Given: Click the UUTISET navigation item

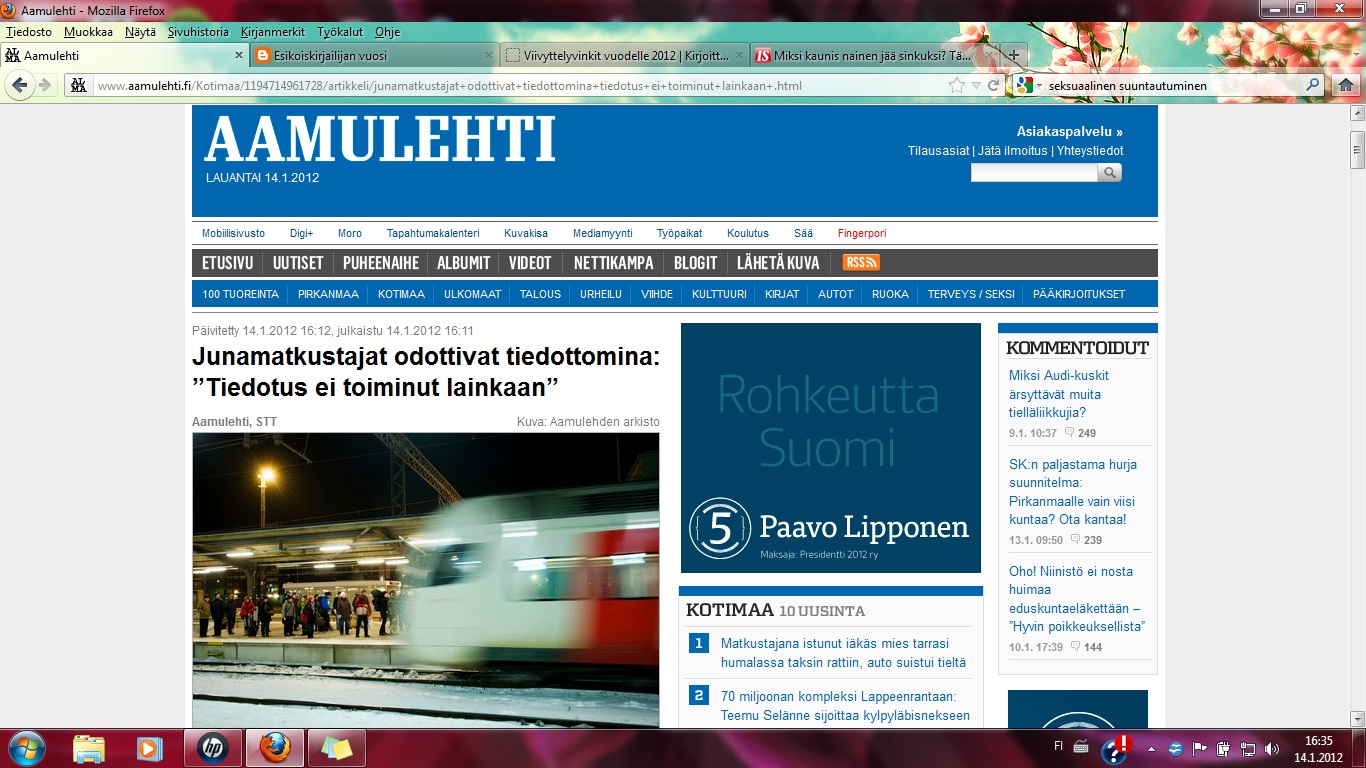Looking at the screenshot, I should coord(298,263).
